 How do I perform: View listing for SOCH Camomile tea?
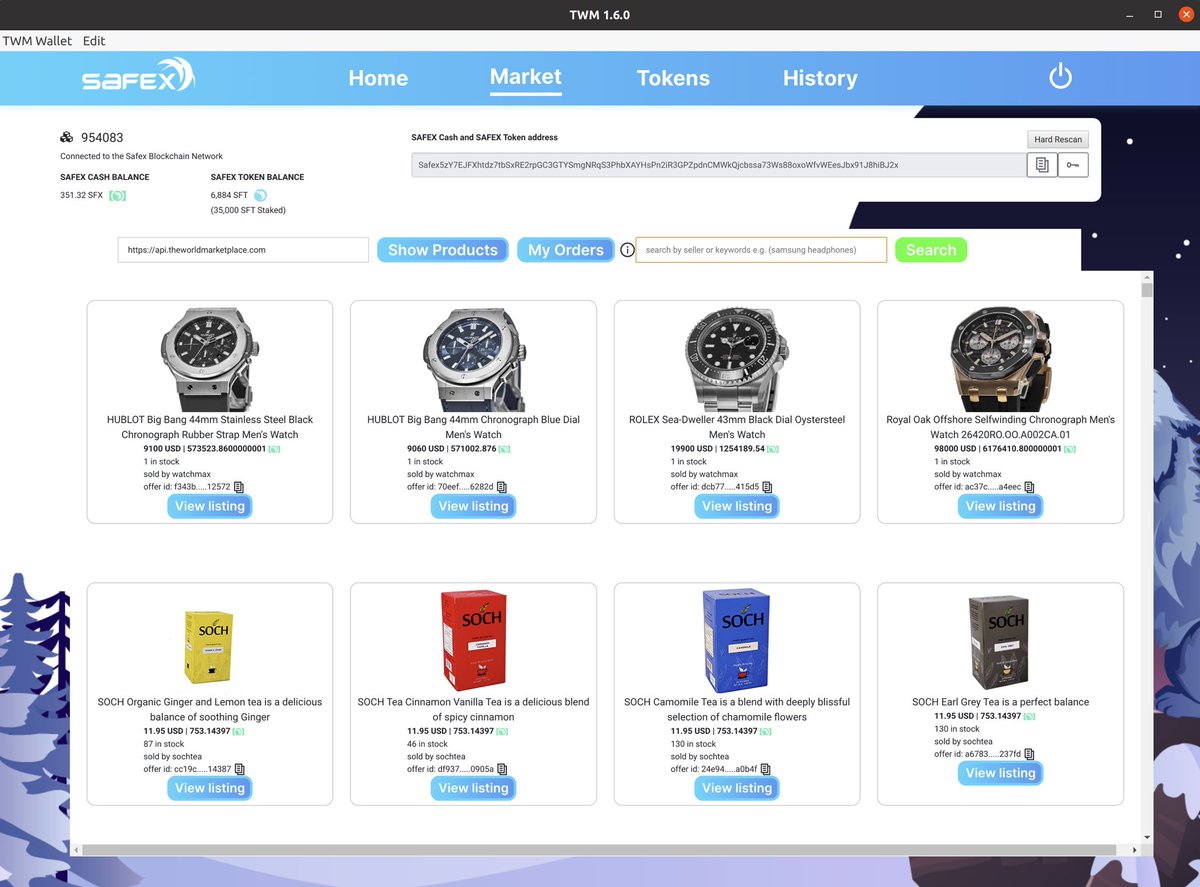(x=737, y=788)
